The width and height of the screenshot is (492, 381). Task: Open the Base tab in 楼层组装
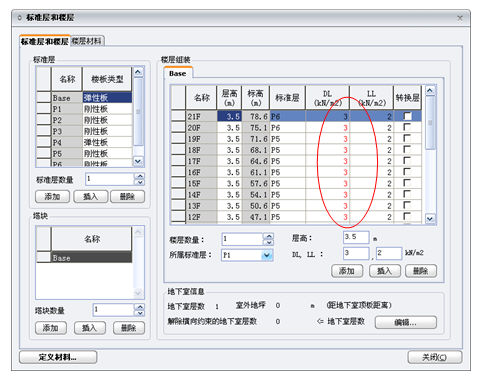pyautogui.click(x=177, y=74)
